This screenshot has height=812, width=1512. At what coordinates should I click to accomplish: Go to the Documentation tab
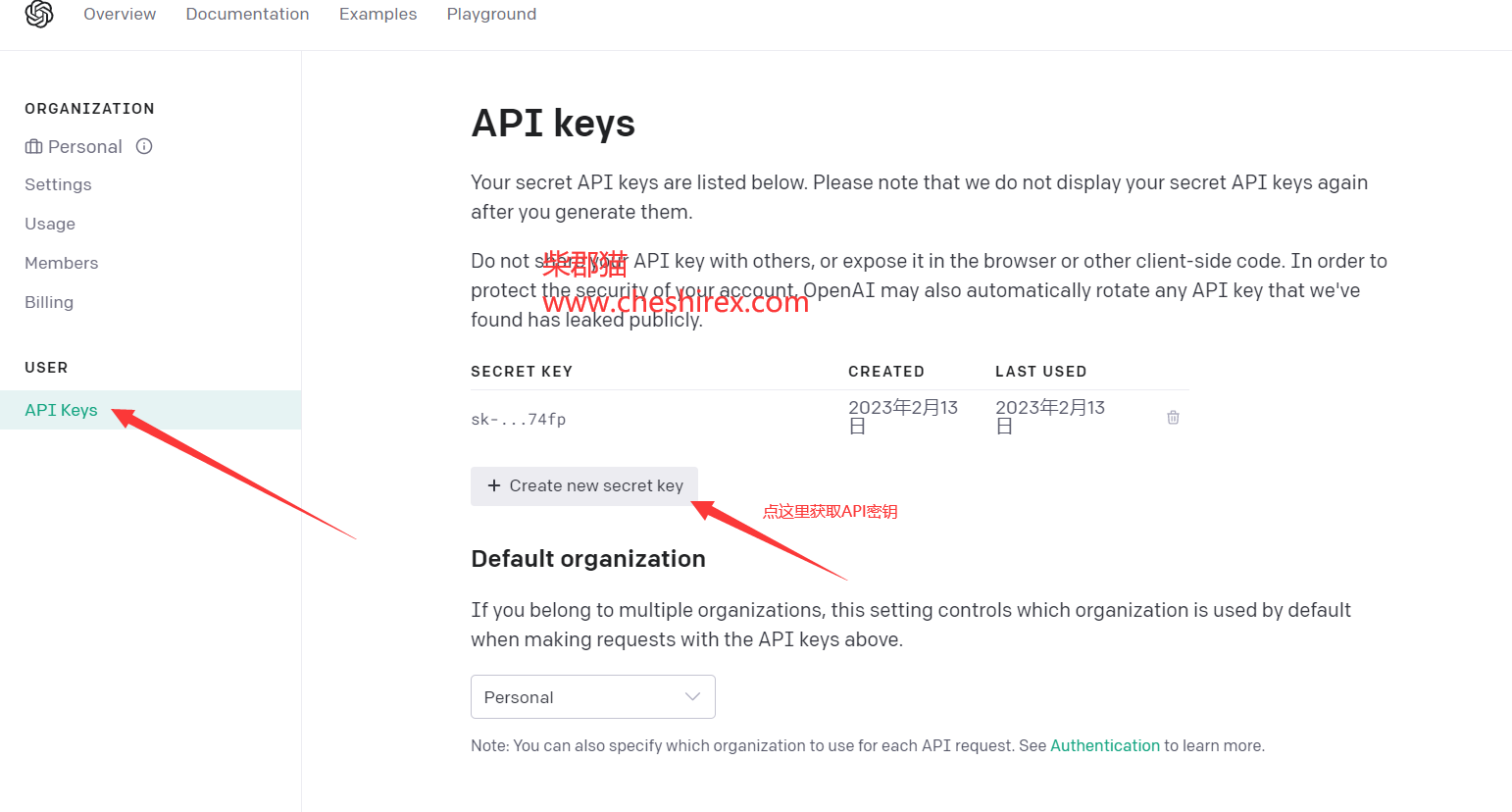(x=247, y=14)
